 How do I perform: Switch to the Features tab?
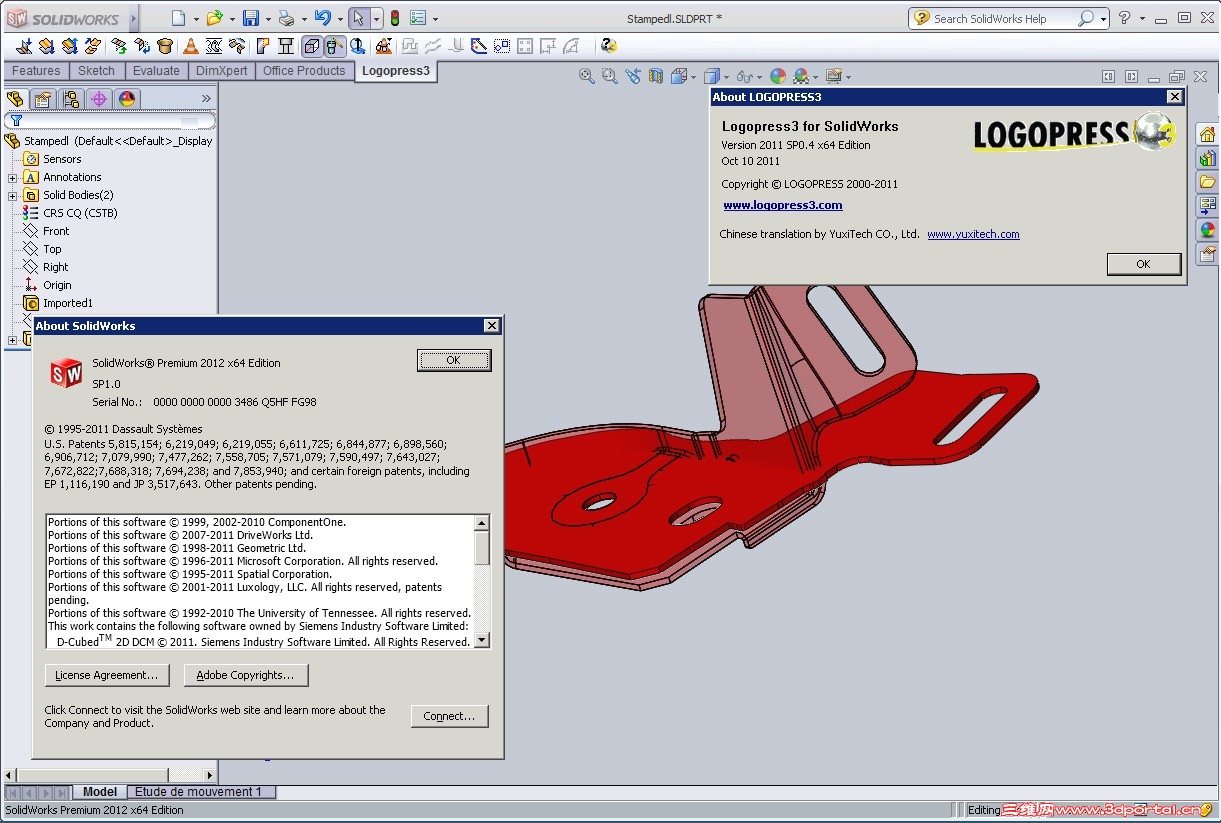click(36, 71)
